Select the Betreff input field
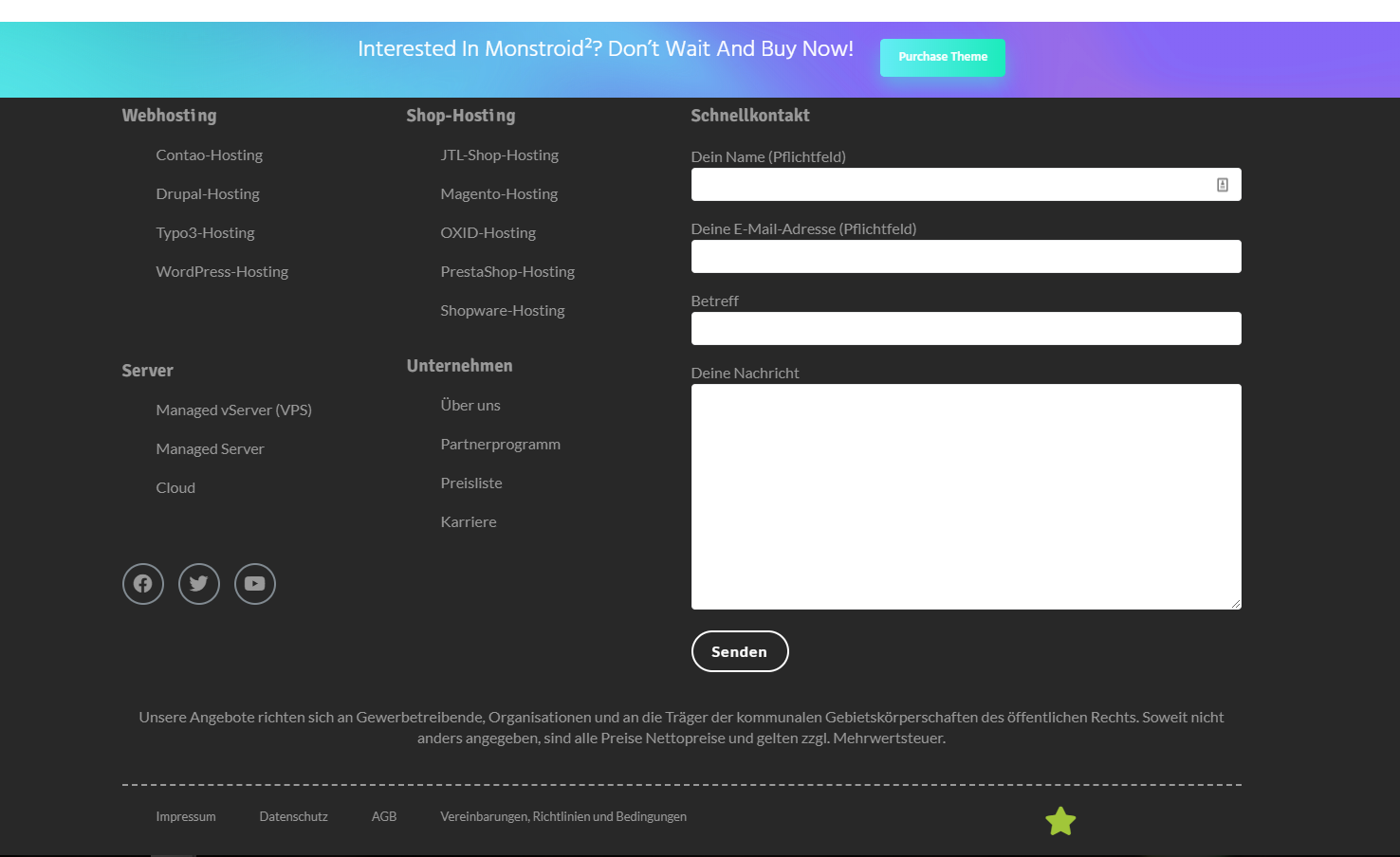 click(x=966, y=329)
